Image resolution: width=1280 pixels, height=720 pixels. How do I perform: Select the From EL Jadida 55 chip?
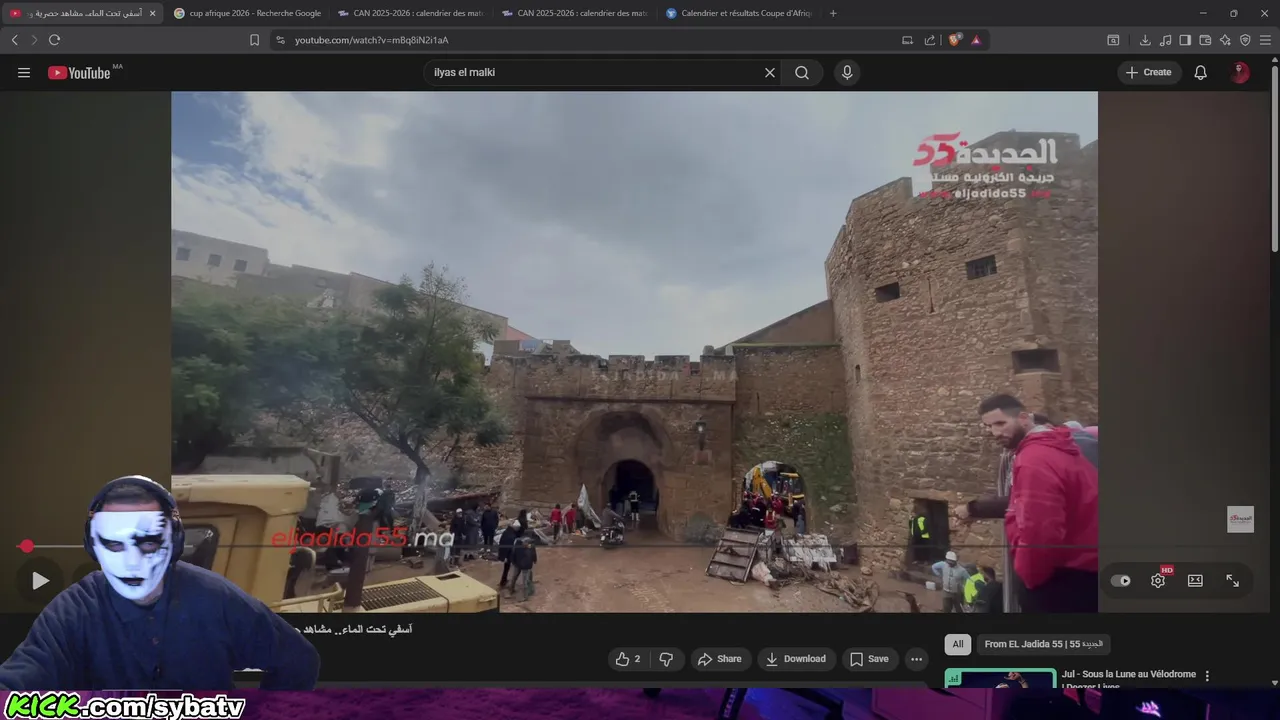(x=1043, y=644)
